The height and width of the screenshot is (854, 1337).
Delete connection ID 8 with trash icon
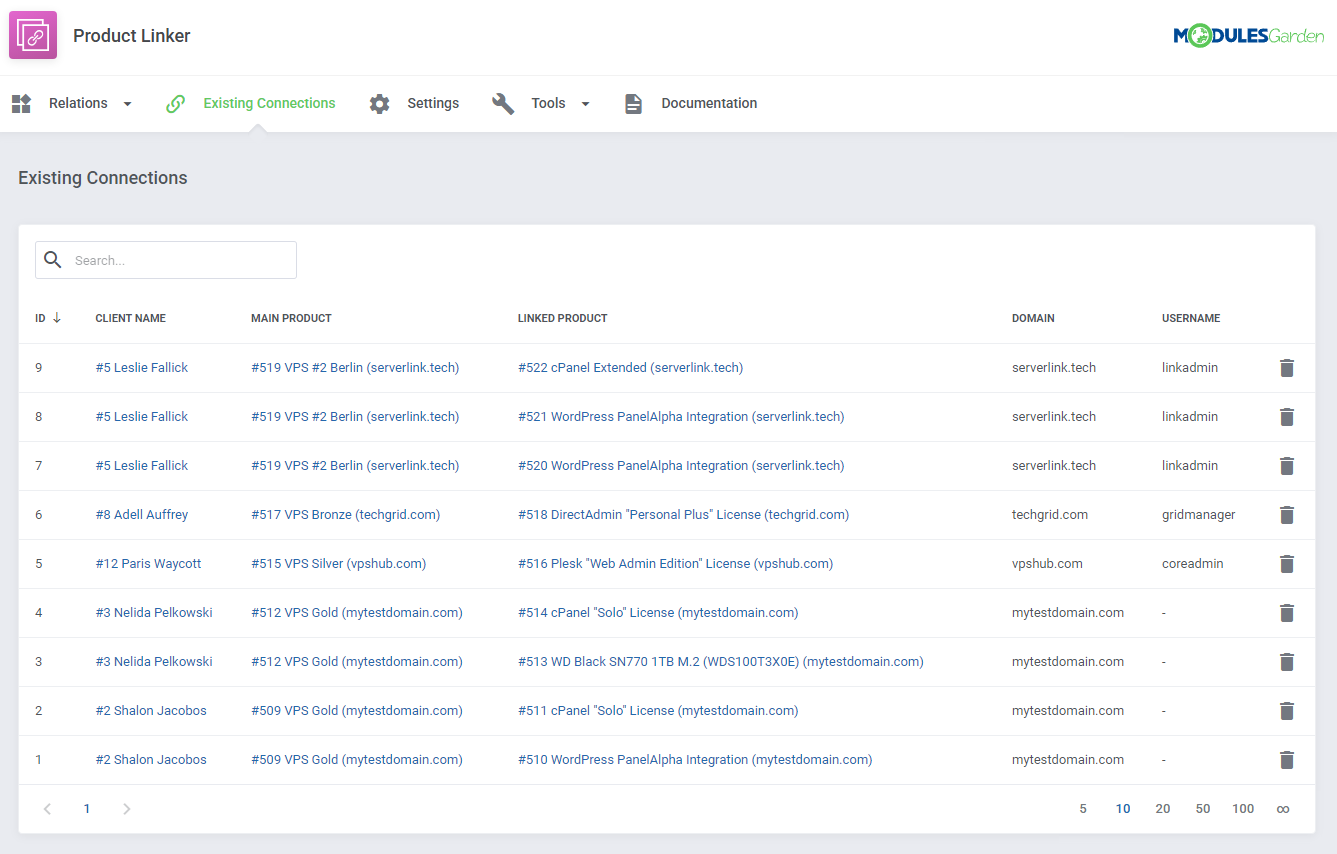1287,417
